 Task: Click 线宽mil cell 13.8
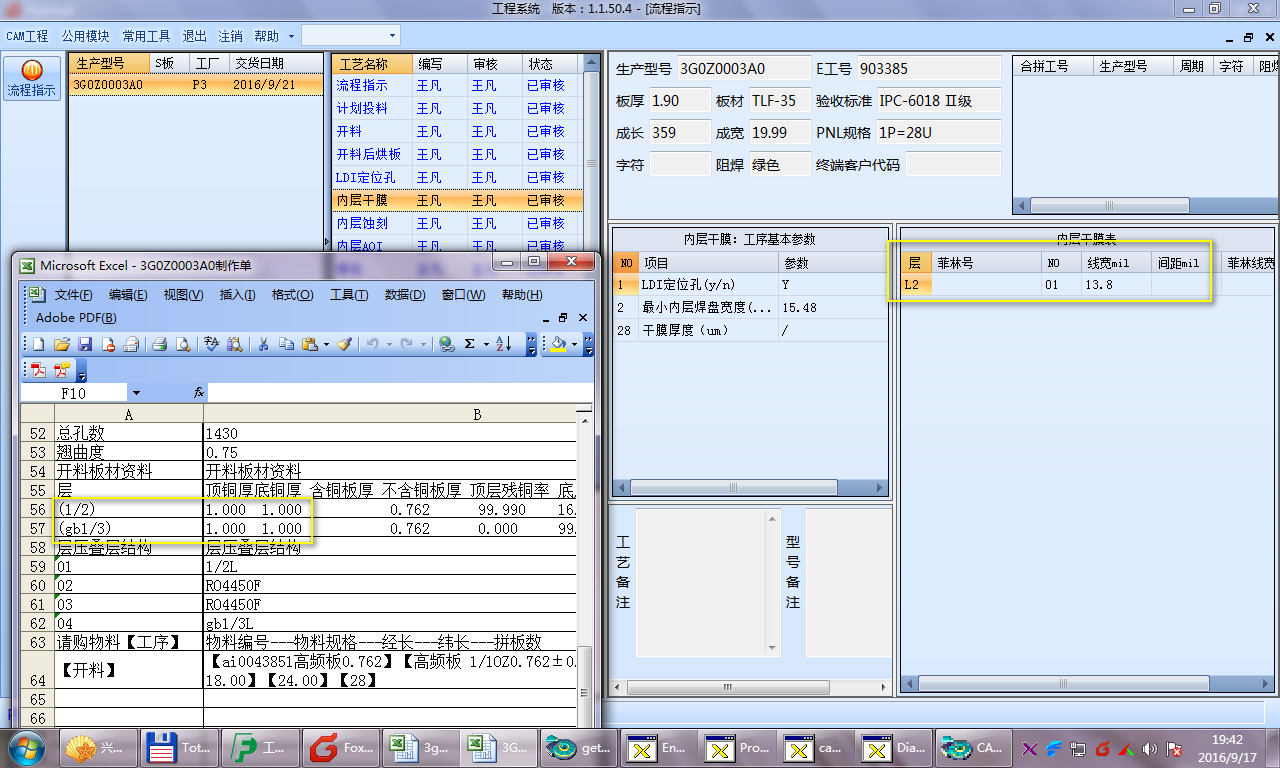[1116, 284]
